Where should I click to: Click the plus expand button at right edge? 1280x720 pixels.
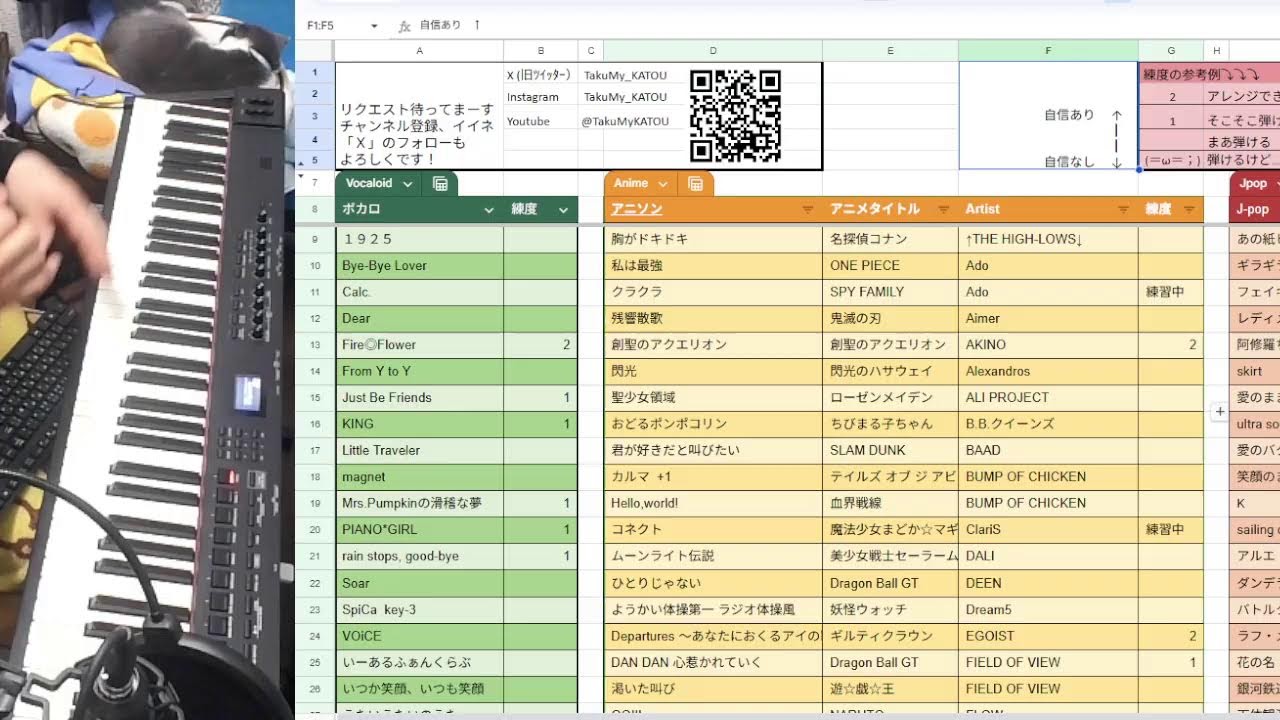click(1219, 412)
